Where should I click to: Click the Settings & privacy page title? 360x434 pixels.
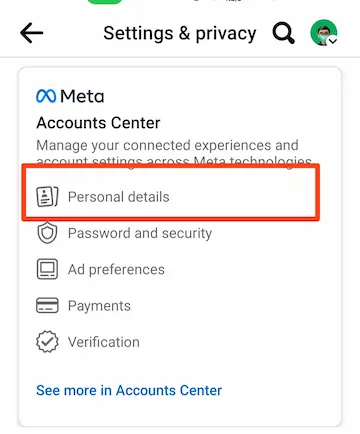click(180, 33)
